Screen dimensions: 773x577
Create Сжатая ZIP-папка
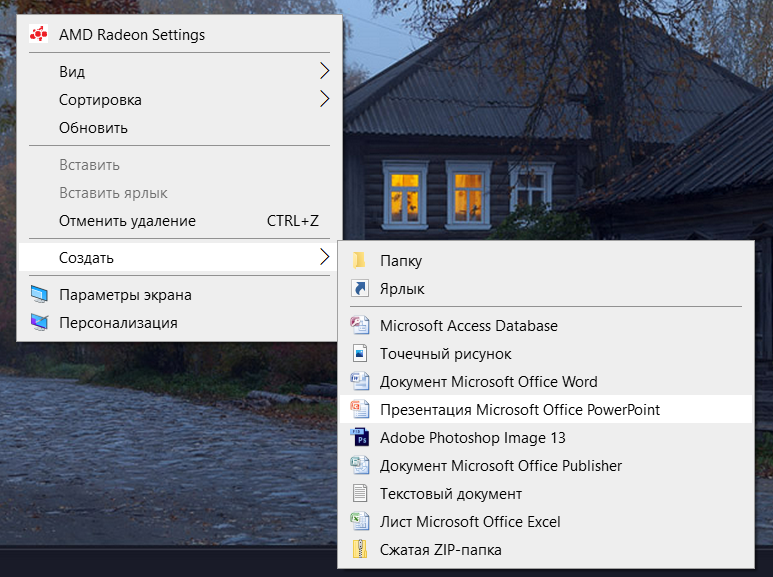tap(546, 549)
